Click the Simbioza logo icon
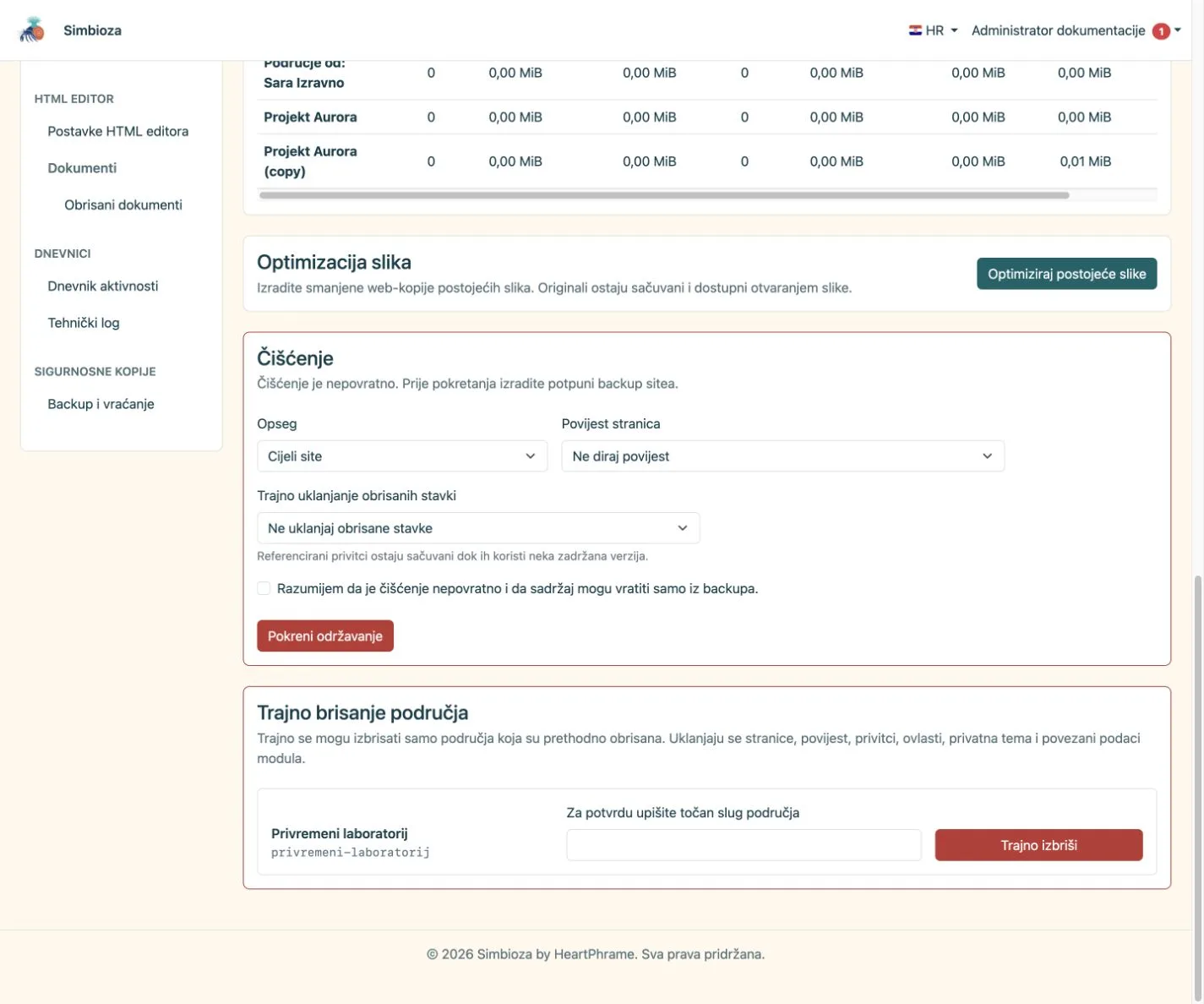The width and height of the screenshot is (1204, 1004). tap(32, 30)
